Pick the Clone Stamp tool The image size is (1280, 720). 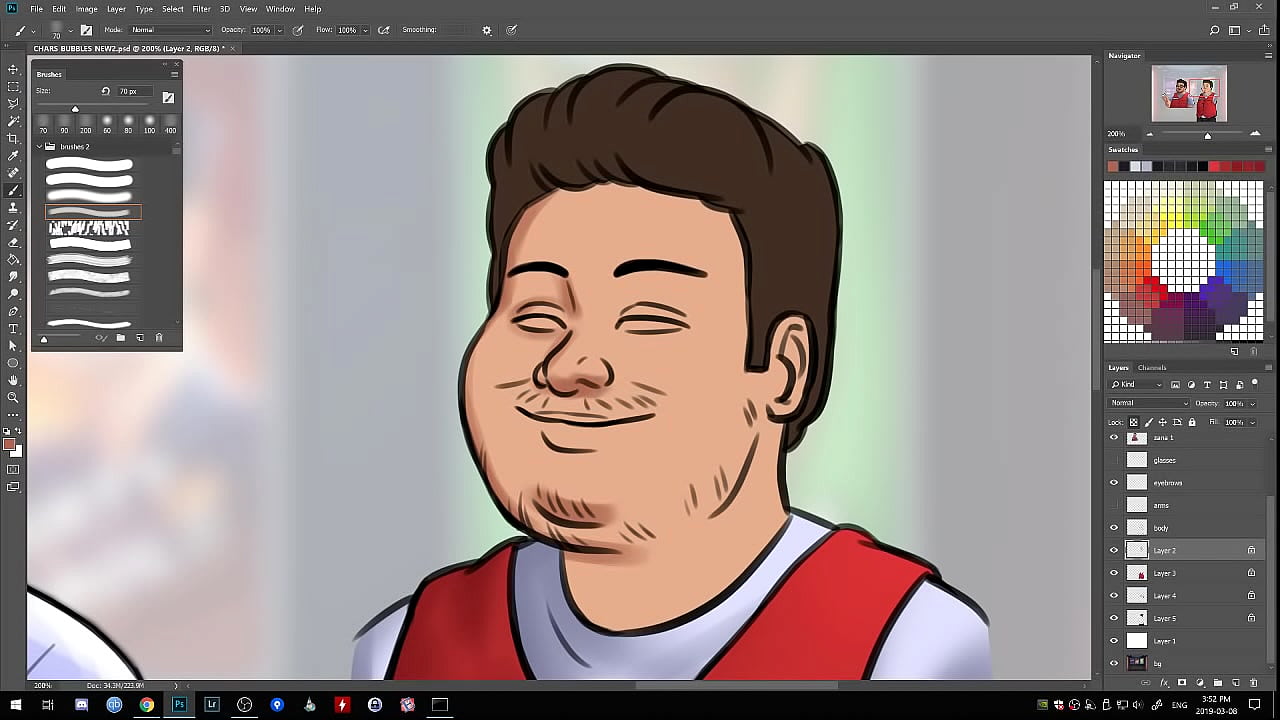coord(13,208)
